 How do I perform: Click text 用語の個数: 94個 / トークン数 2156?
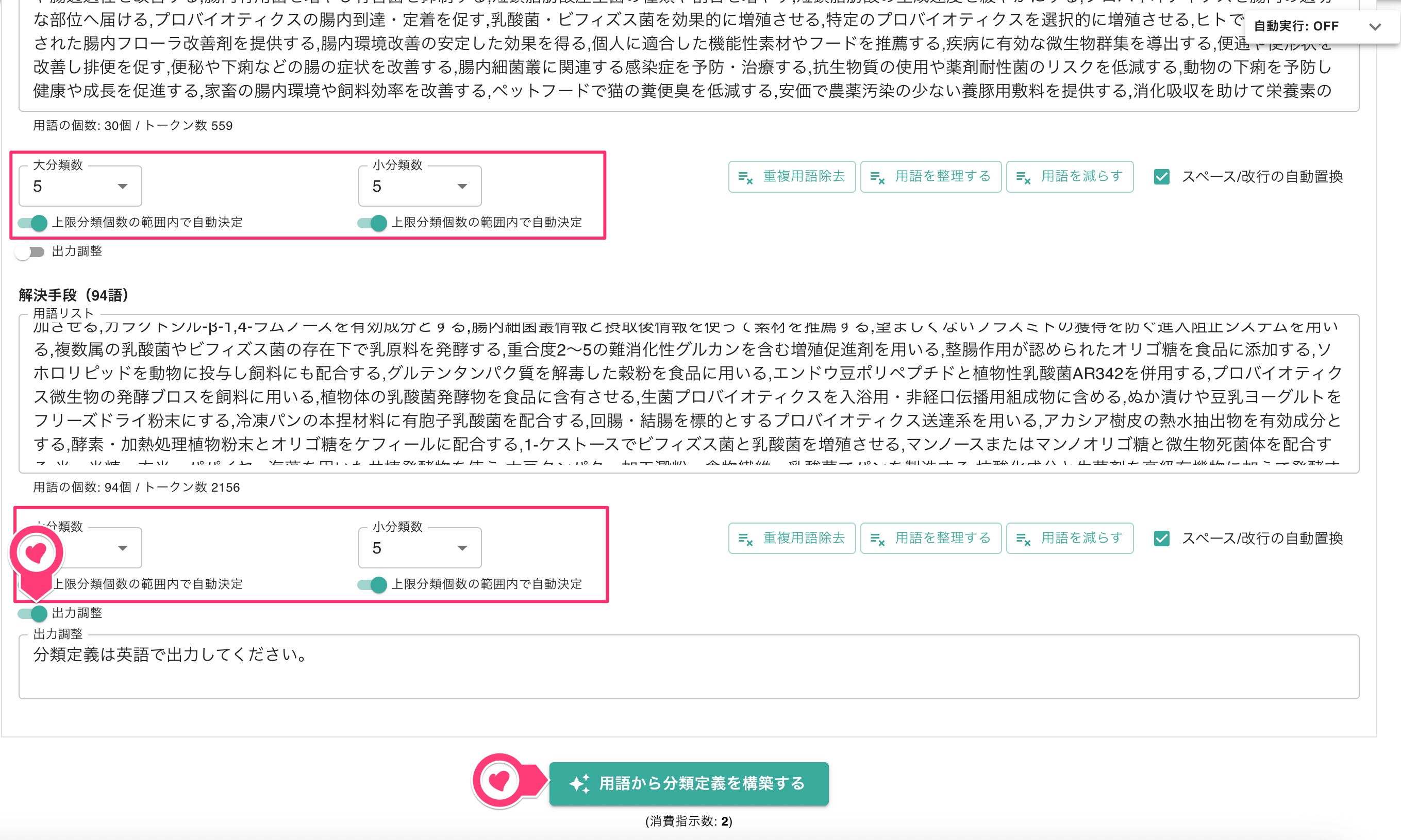click(x=137, y=488)
